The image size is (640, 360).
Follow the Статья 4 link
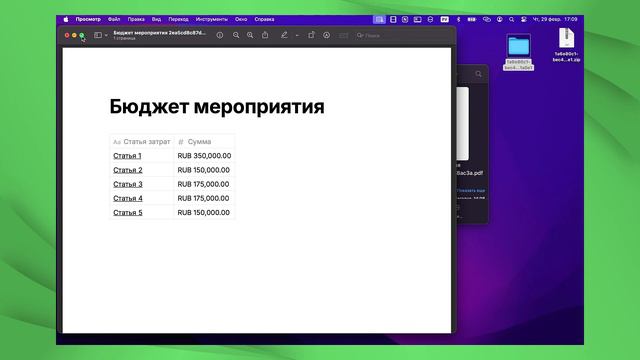coord(128,198)
